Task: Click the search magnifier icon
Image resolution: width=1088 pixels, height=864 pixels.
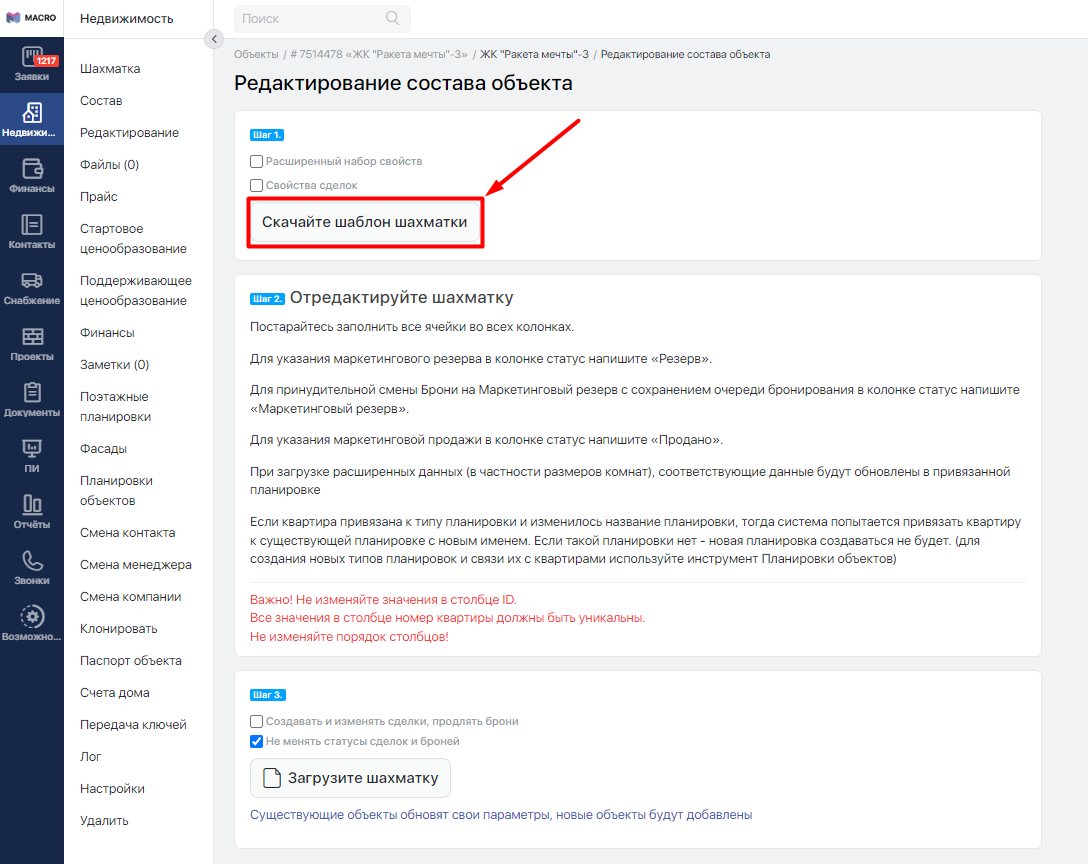Action: click(x=393, y=19)
